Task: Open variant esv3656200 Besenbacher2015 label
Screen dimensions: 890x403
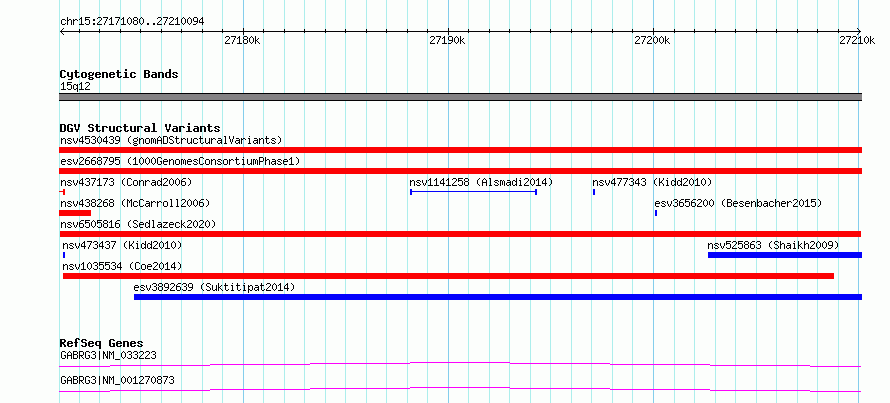Action: pyautogui.click(x=738, y=203)
